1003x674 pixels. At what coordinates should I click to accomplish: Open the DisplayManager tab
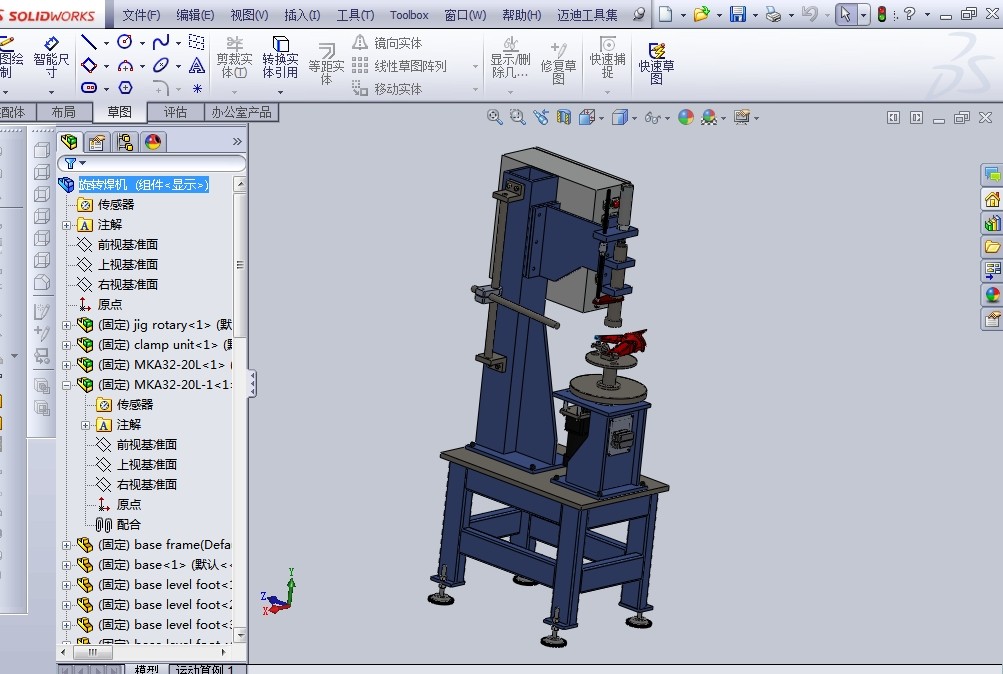[153, 142]
